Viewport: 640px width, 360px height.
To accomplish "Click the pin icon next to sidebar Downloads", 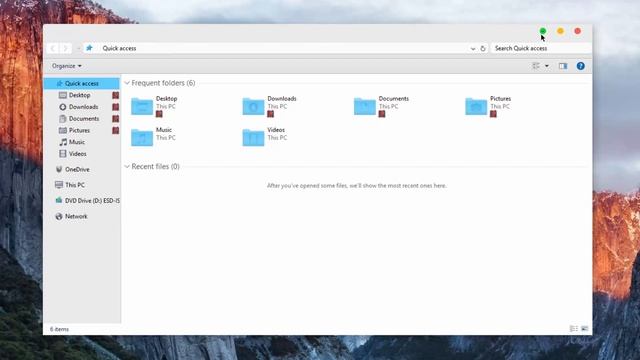I will tap(116, 107).
